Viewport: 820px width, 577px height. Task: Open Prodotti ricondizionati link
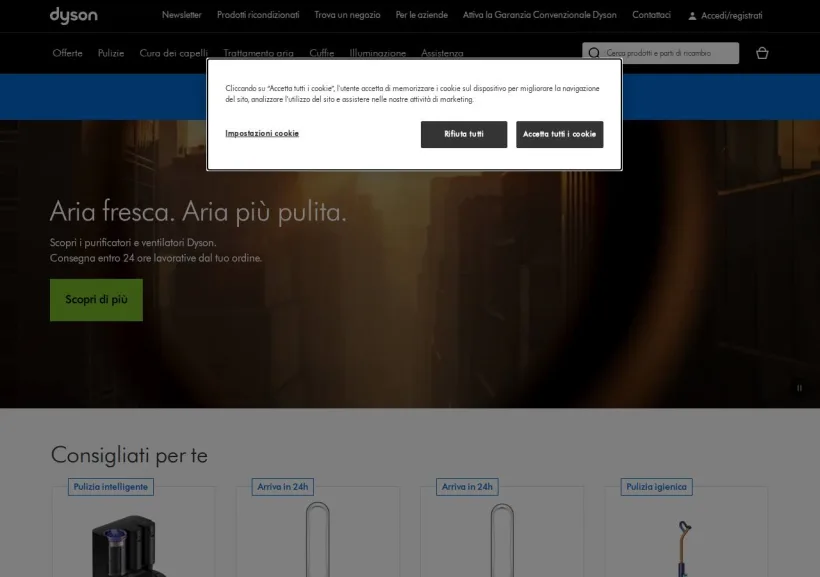click(258, 15)
